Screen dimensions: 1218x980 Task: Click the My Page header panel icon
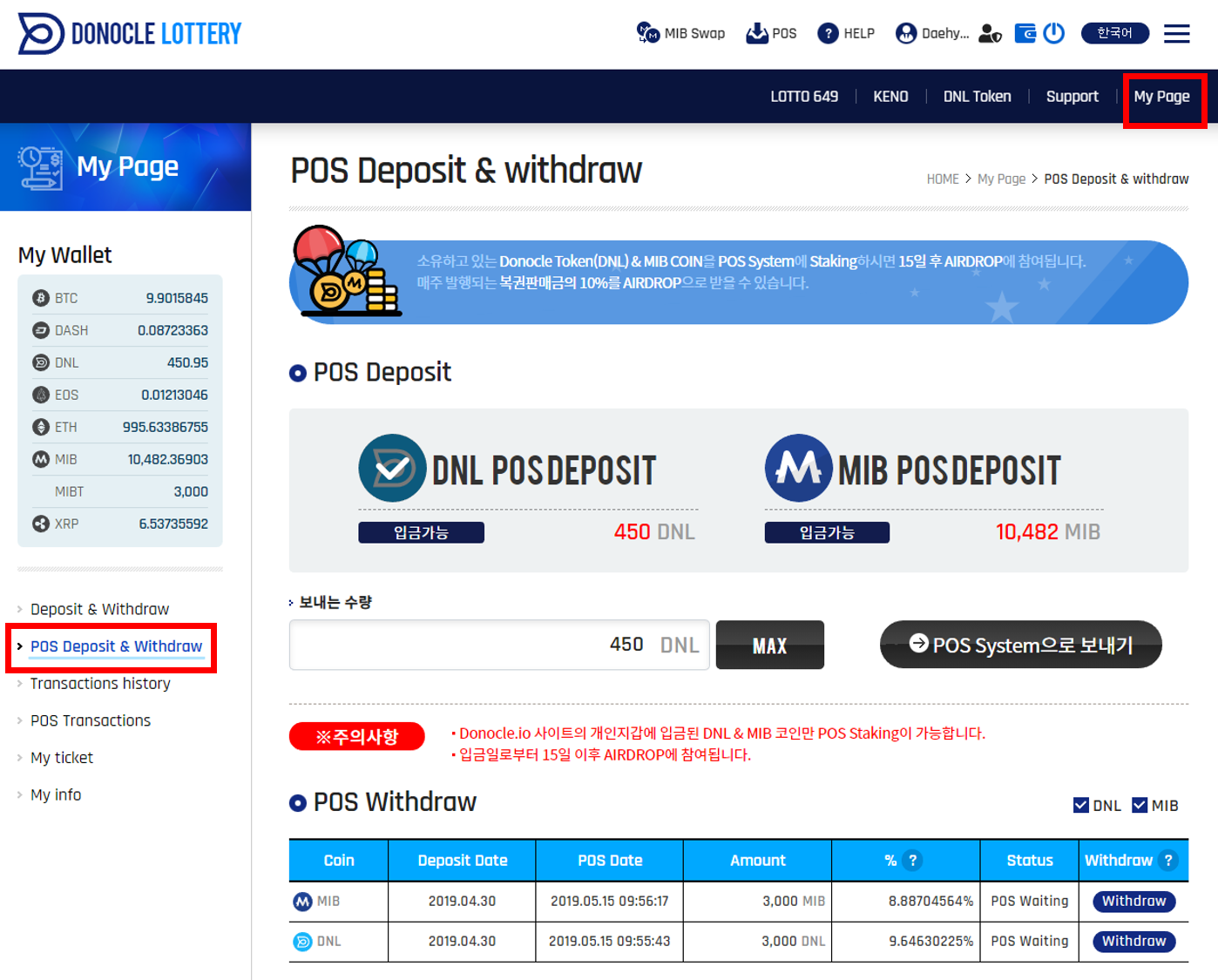coord(41,167)
